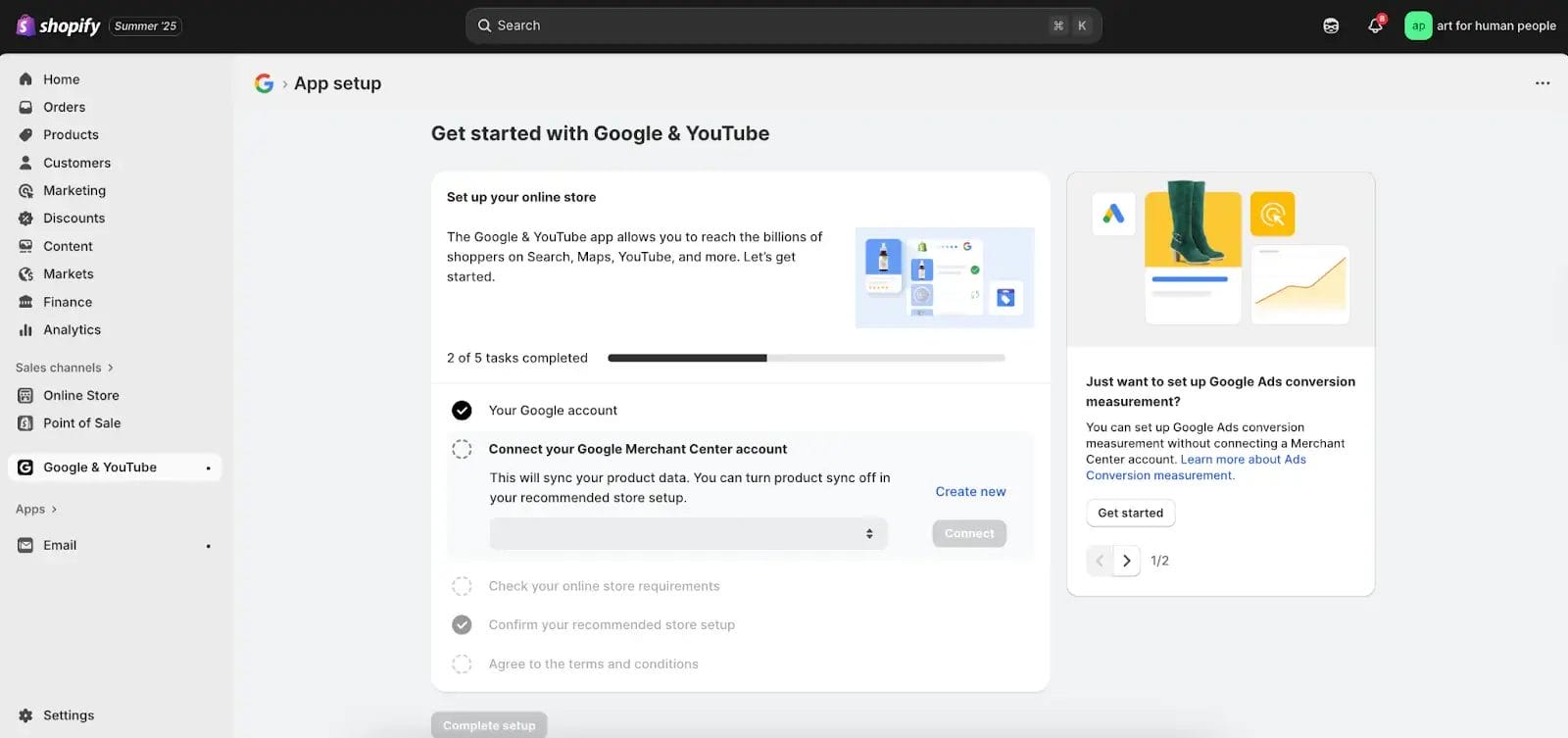The image size is (1568, 738).
Task: Click the notifications bell icon
Action: [x=1375, y=25]
